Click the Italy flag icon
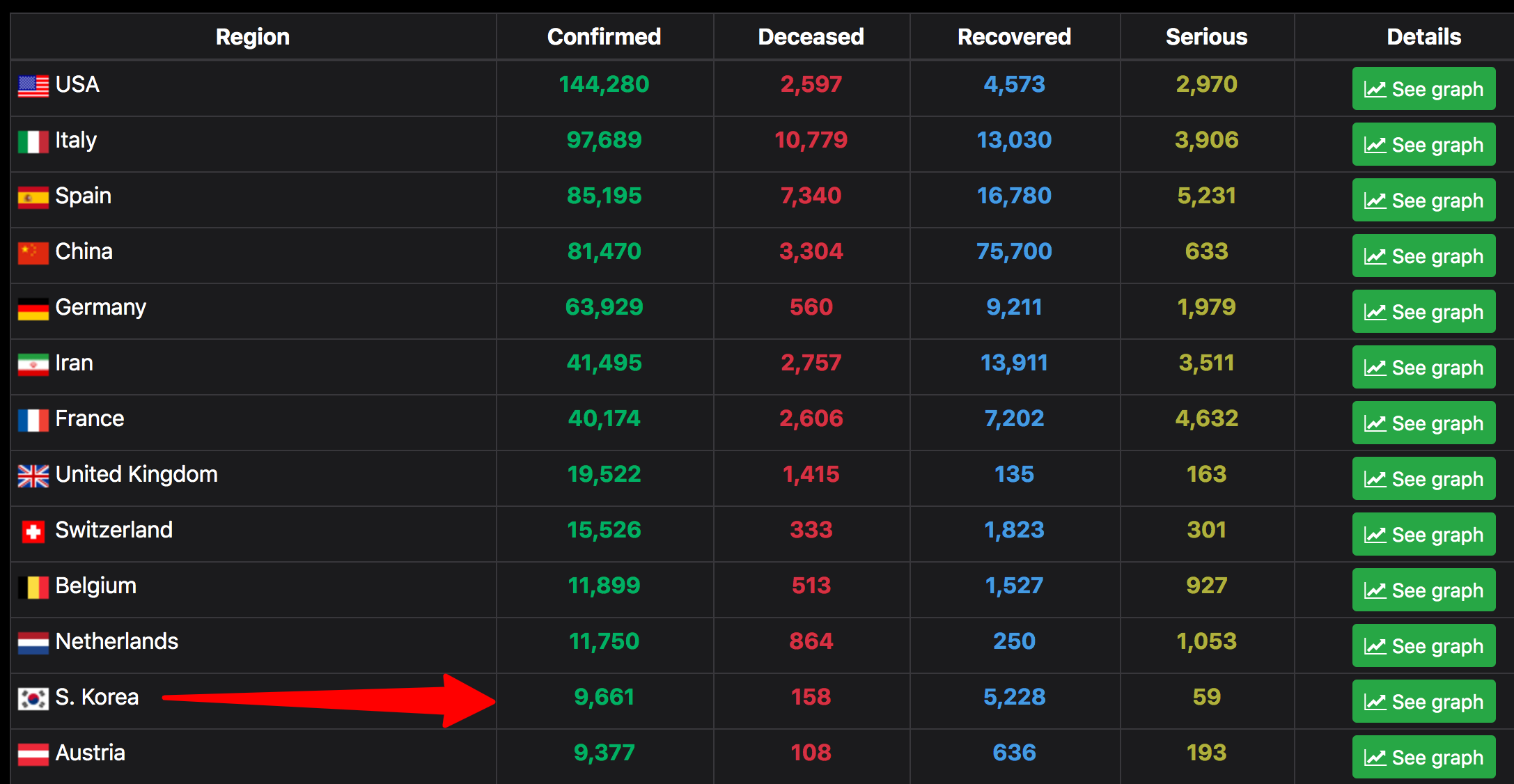The image size is (1514, 784). [32, 141]
